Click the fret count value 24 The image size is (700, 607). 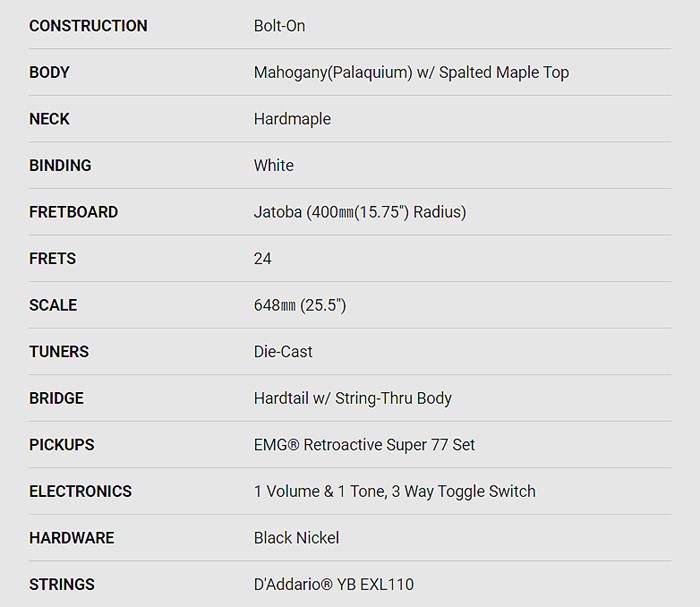coord(263,259)
